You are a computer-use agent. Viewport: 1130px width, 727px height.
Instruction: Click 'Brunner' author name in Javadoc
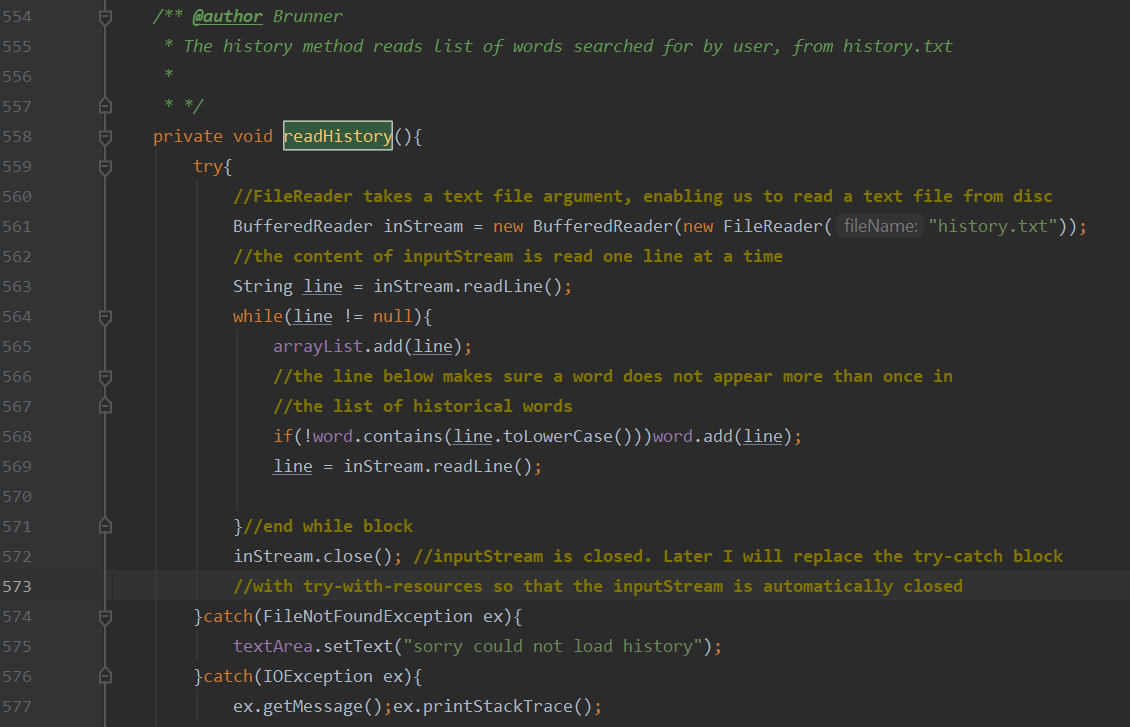[x=308, y=17]
